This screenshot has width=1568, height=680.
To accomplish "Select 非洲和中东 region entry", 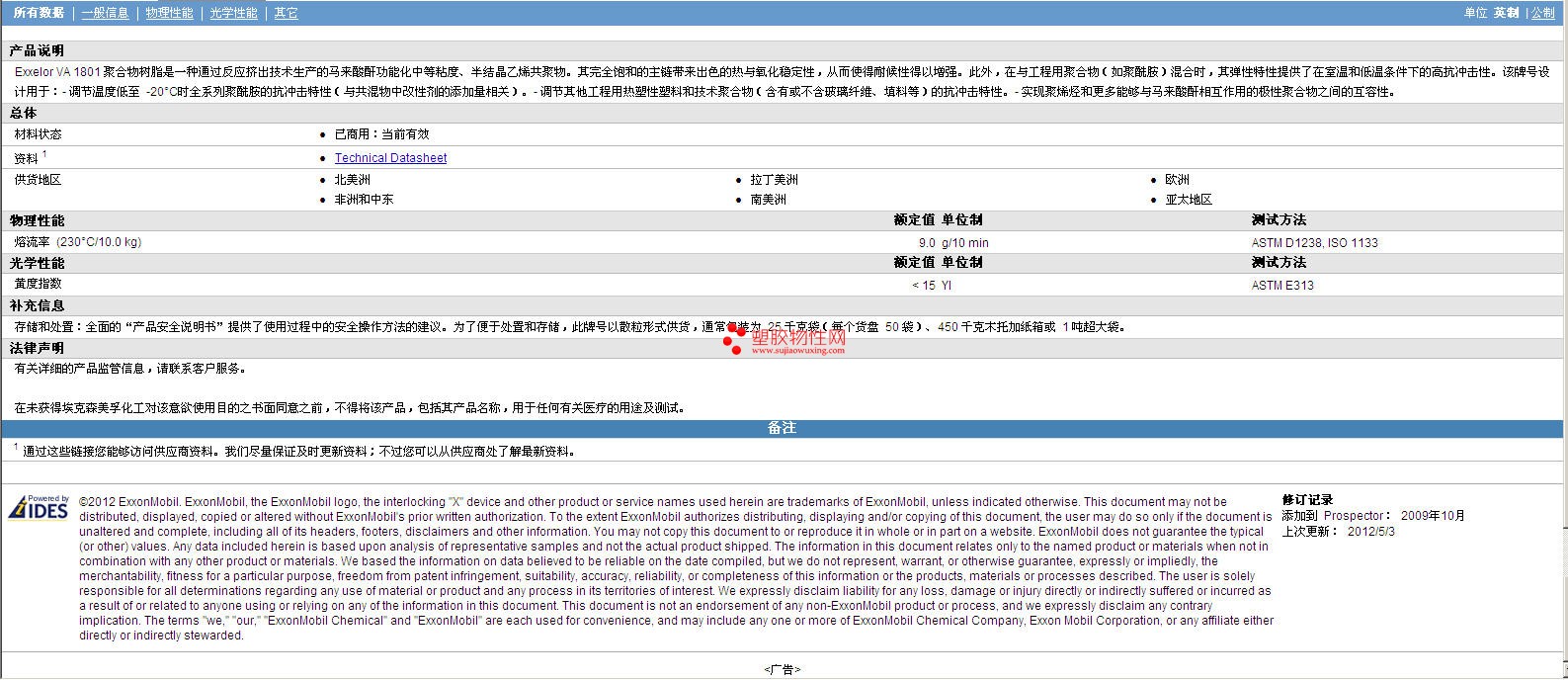I will pyautogui.click(x=364, y=200).
